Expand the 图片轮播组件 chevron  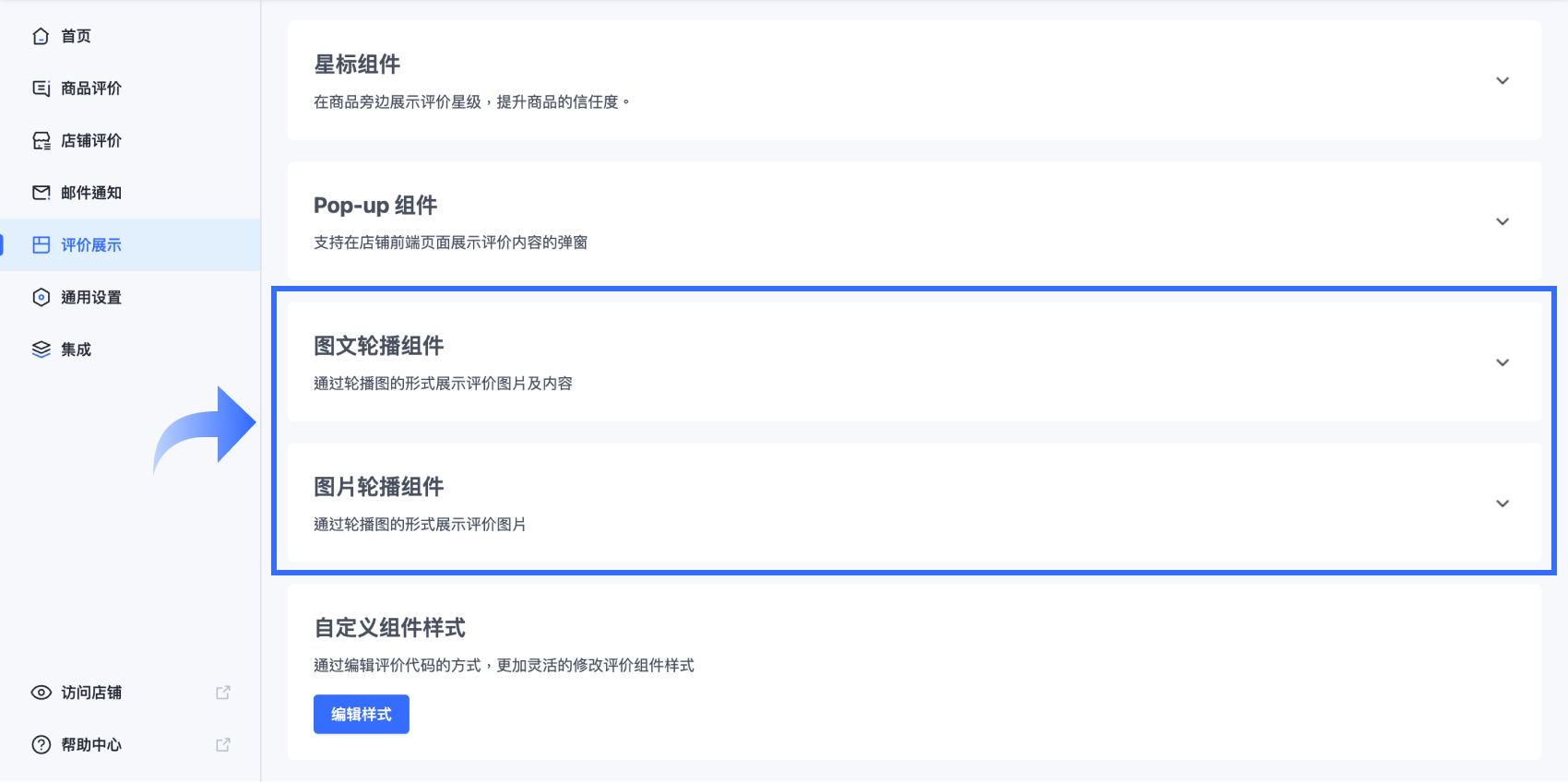coord(1503,504)
